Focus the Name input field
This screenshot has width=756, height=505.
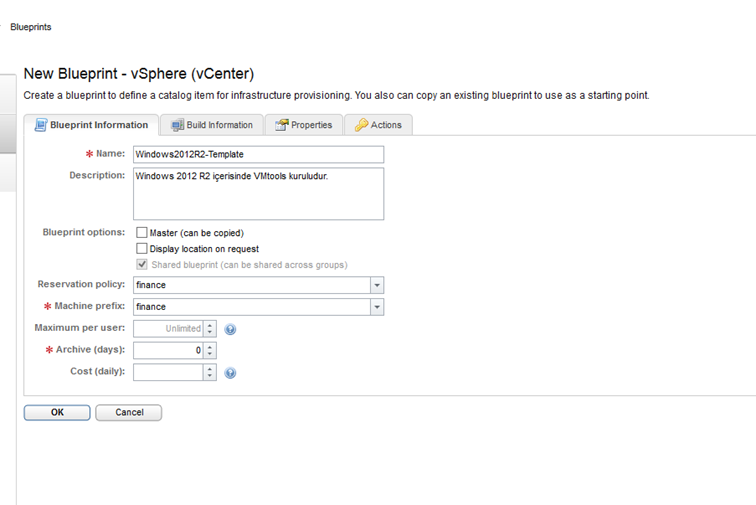pyautogui.click(x=258, y=154)
